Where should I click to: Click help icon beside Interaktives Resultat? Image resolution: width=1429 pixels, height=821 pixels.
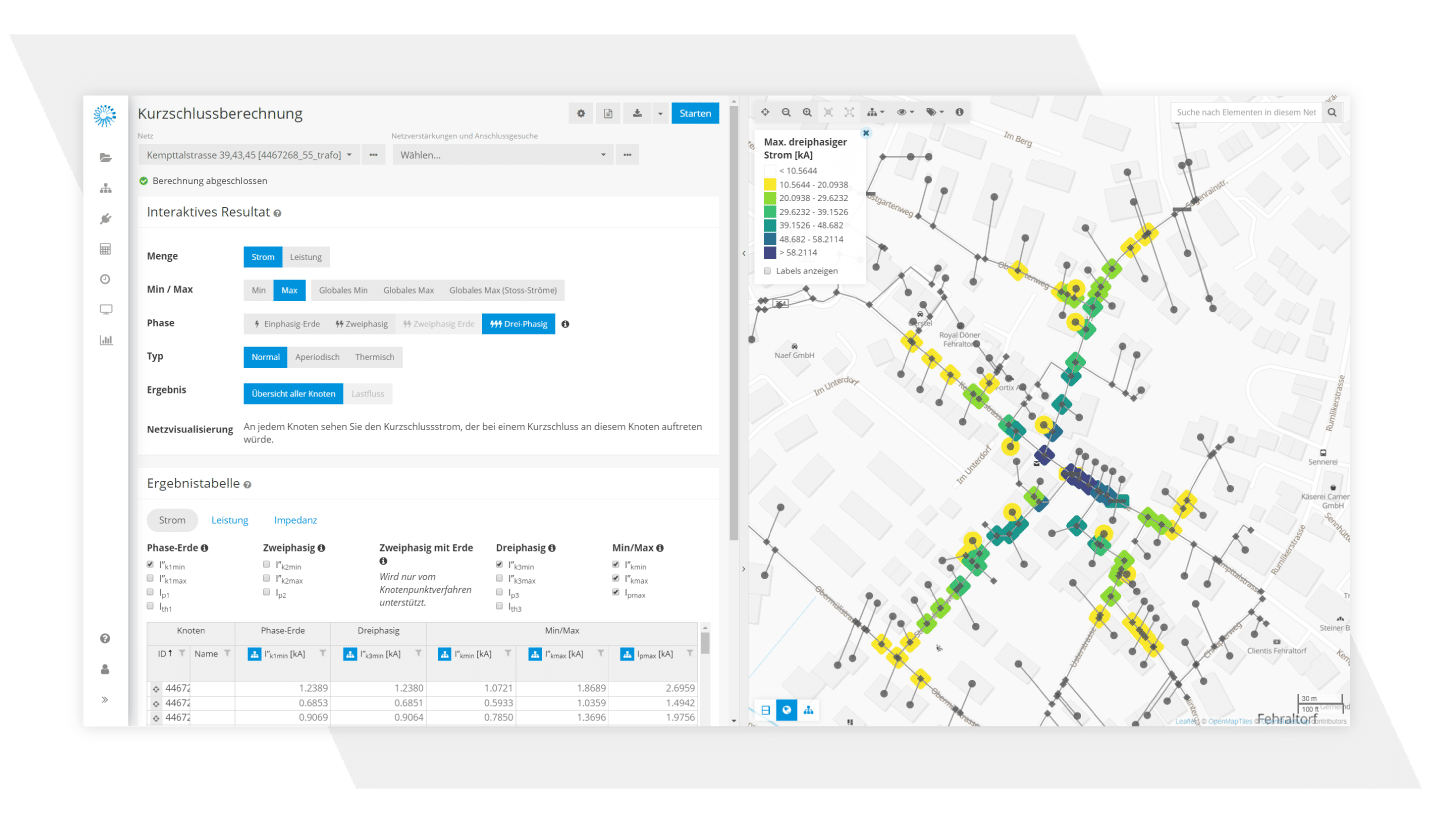tap(277, 213)
